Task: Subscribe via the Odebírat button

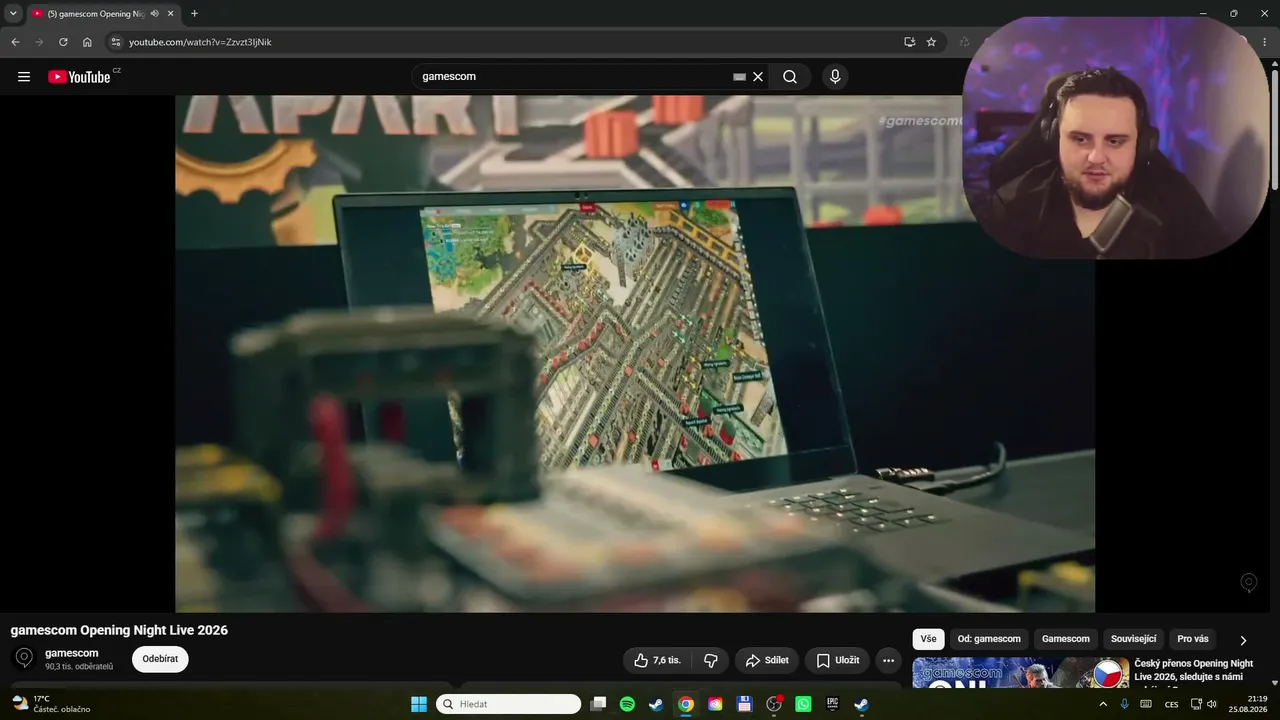Action: [160, 659]
